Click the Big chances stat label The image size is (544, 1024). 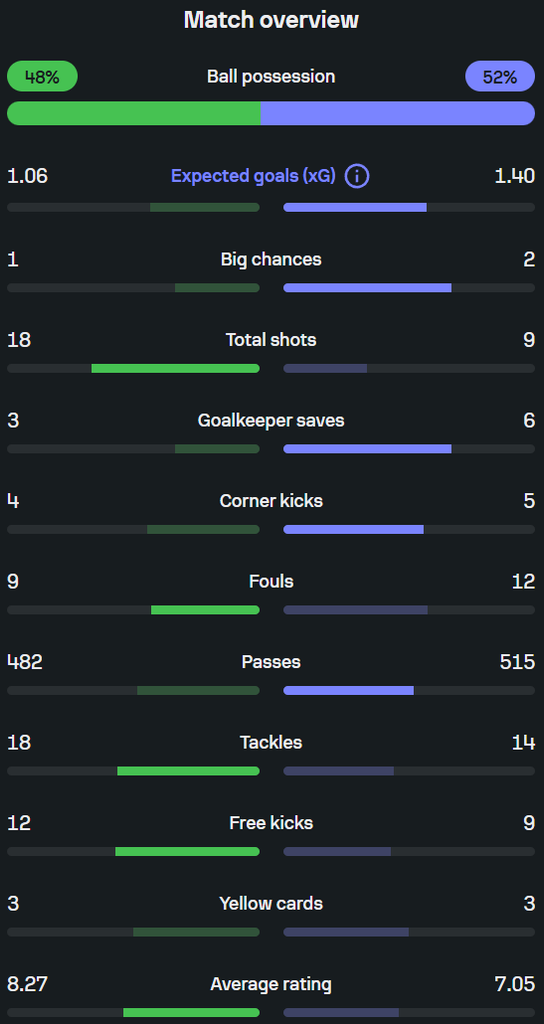[x=271, y=259]
